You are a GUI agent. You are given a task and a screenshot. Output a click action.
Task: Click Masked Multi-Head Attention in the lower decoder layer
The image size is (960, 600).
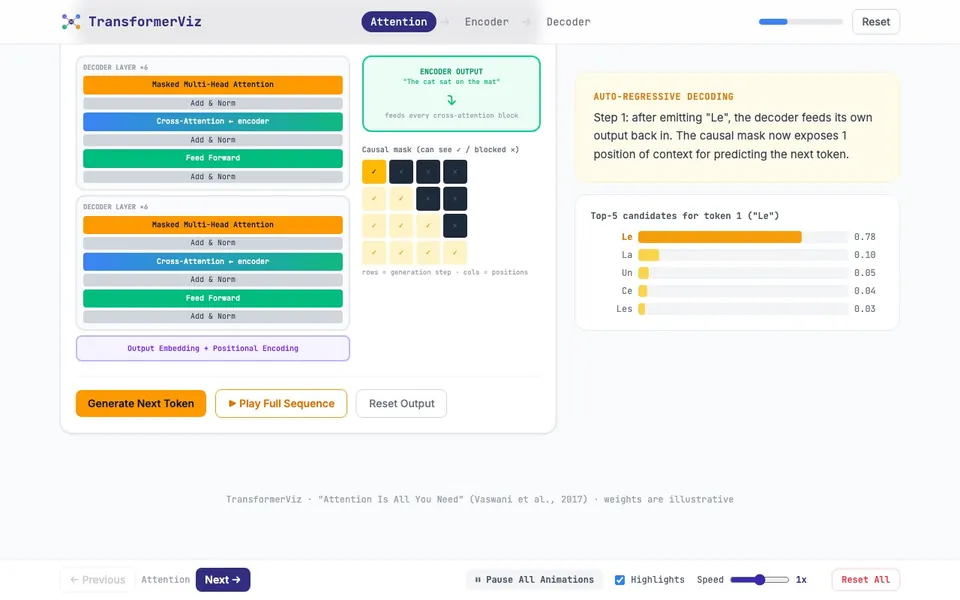point(213,225)
